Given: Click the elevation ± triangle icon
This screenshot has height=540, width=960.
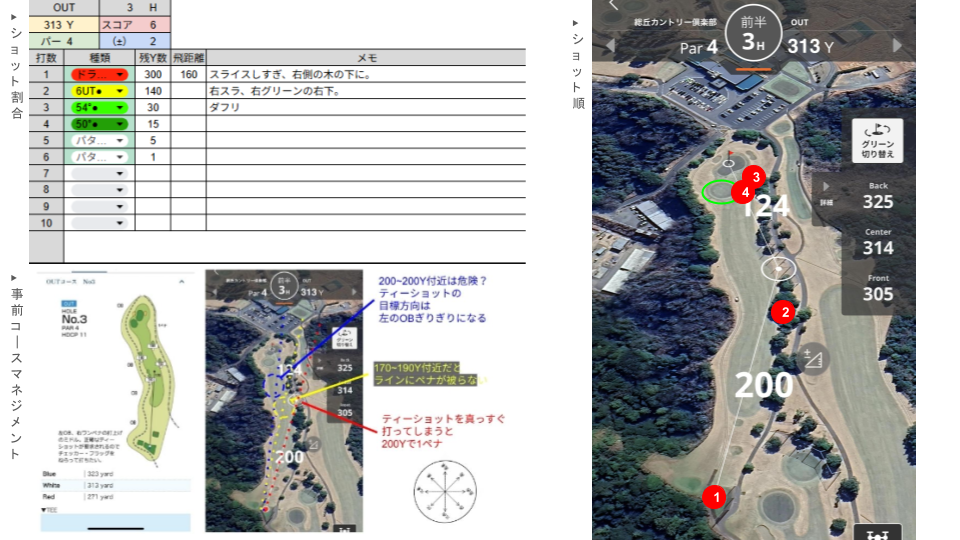Looking at the screenshot, I should (815, 357).
